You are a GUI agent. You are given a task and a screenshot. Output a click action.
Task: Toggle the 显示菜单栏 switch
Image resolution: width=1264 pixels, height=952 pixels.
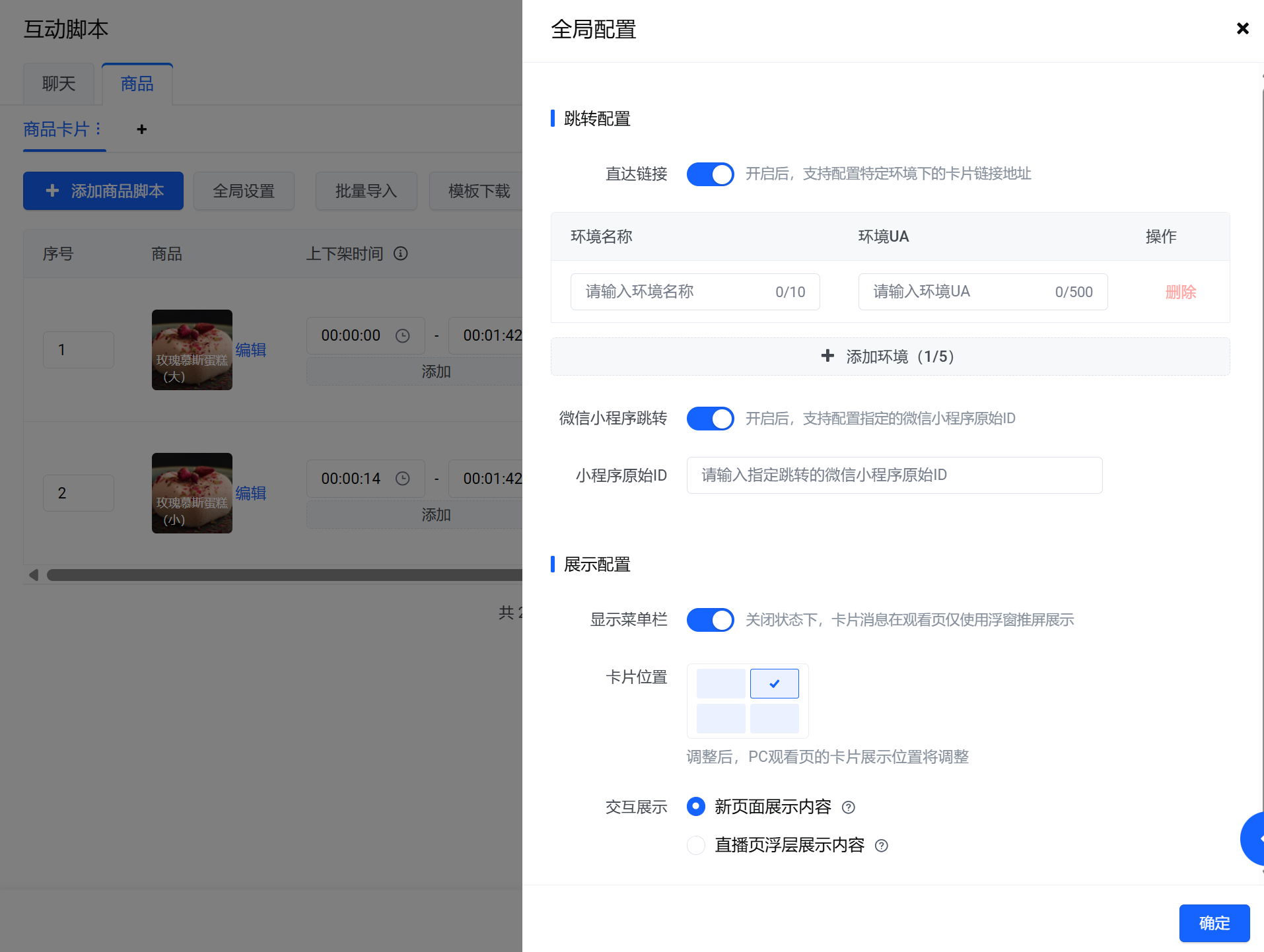(710, 620)
